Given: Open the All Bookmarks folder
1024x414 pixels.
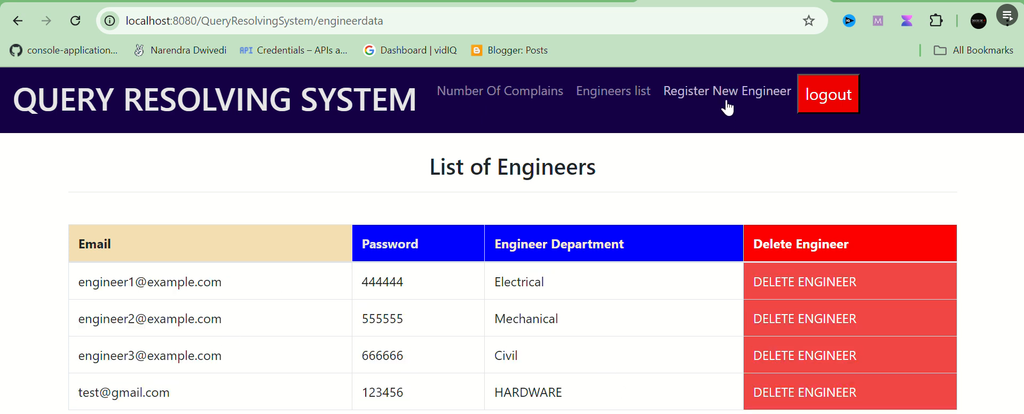Looking at the screenshot, I should click(x=973, y=50).
